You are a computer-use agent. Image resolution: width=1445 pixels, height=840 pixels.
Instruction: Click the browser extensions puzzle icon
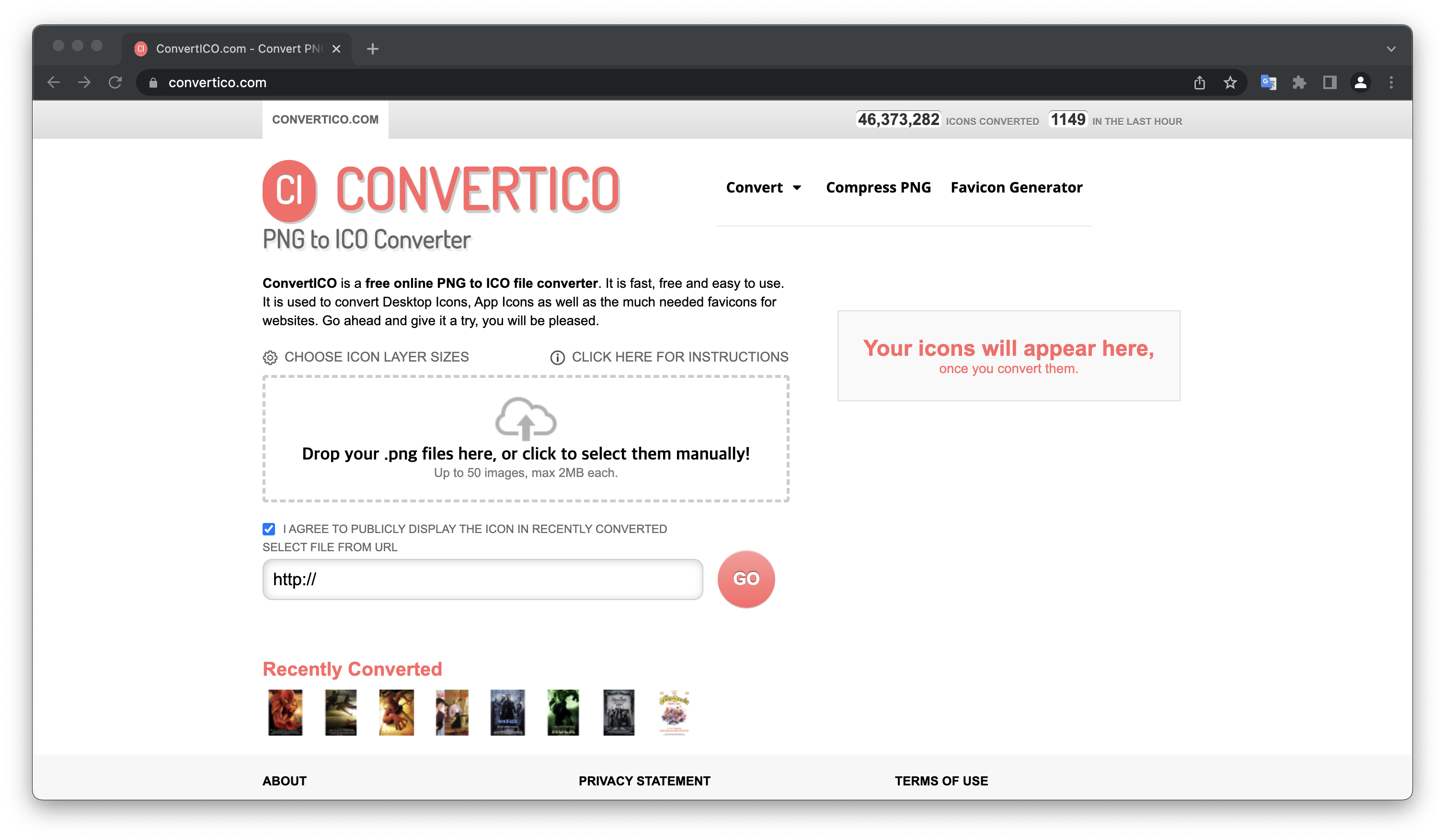coord(1299,82)
